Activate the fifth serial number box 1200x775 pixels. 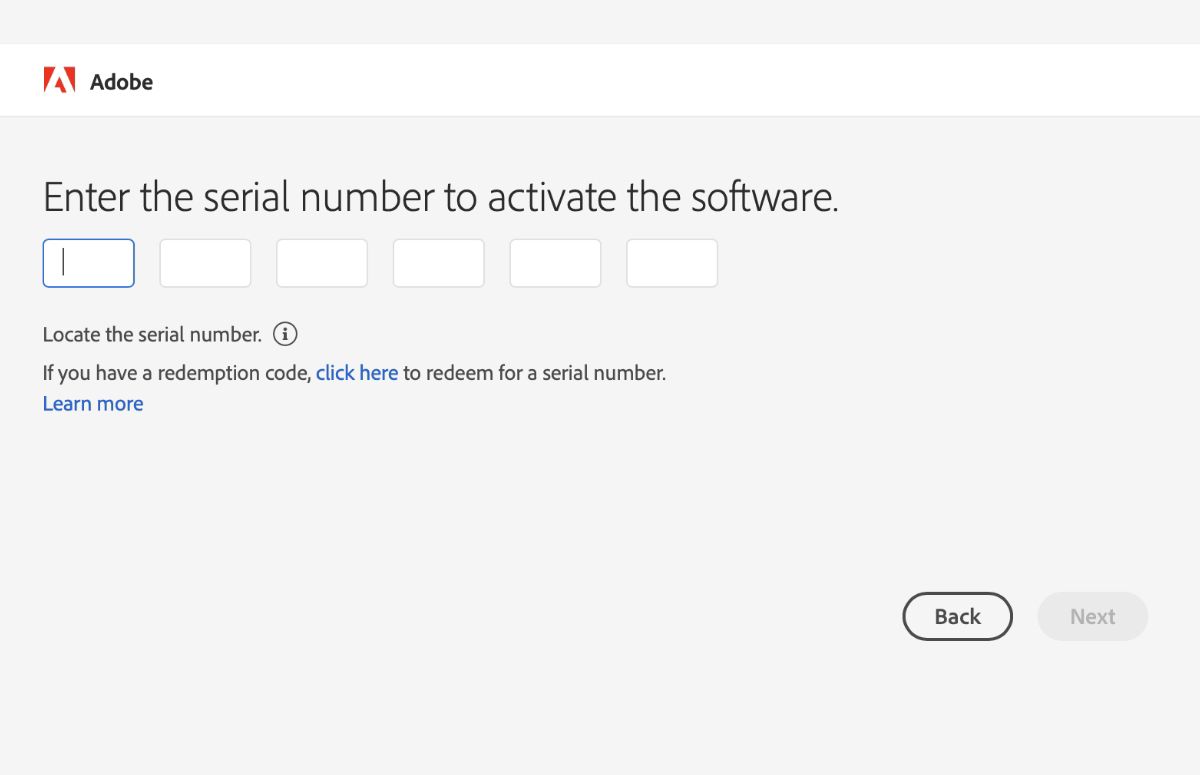pyautogui.click(x=555, y=263)
